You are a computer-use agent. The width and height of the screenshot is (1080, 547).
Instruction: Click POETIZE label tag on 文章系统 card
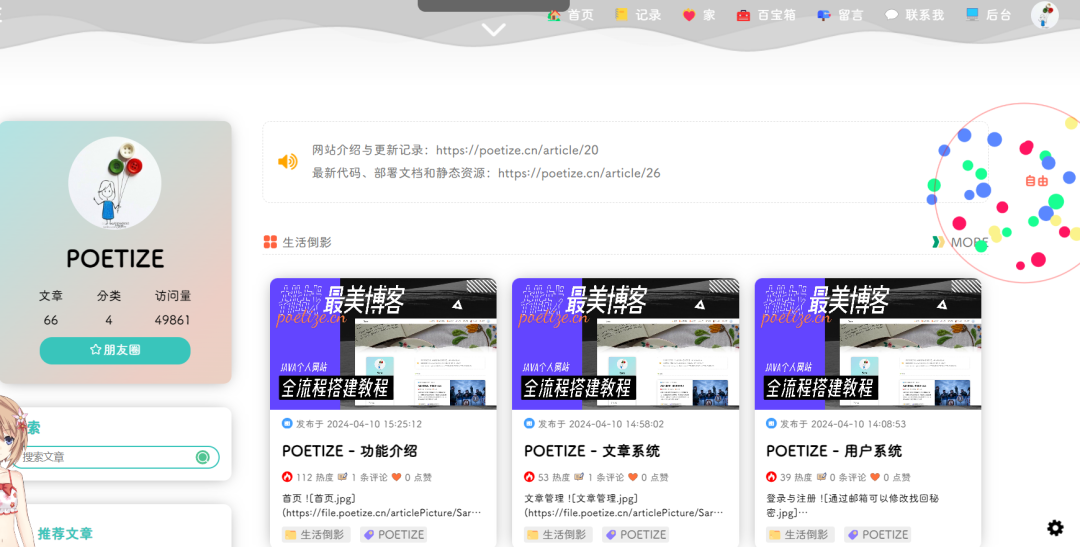[636, 535]
